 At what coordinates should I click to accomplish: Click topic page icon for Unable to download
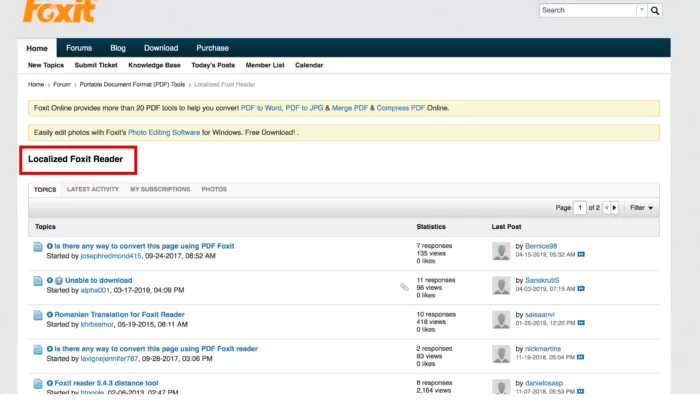38,281
